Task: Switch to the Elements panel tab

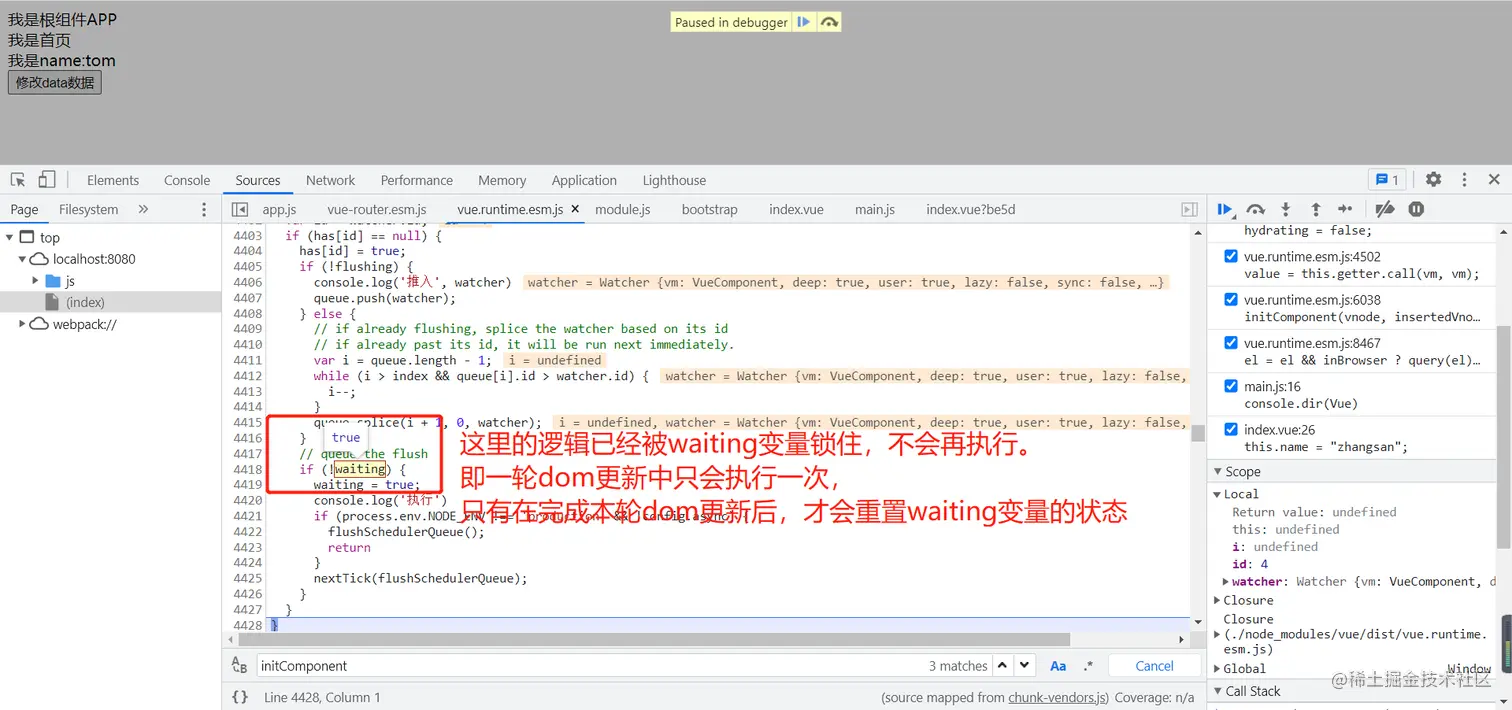Action: (113, 180)
